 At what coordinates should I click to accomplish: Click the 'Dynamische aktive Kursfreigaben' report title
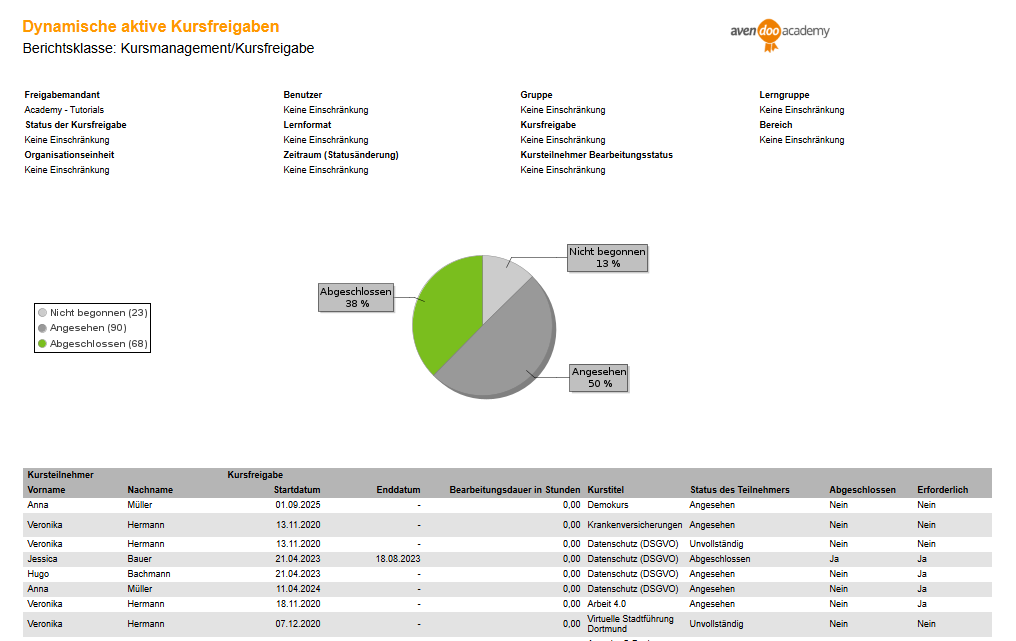coord(151,27)
